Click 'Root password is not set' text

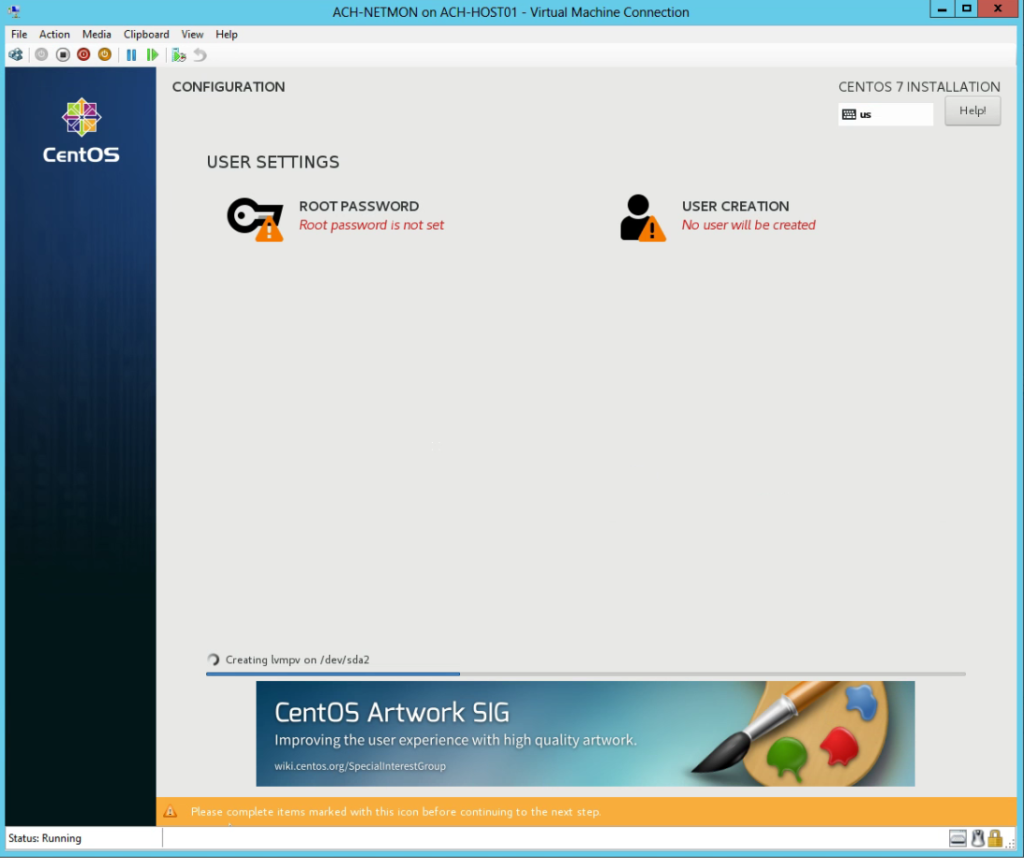(371, 225)
